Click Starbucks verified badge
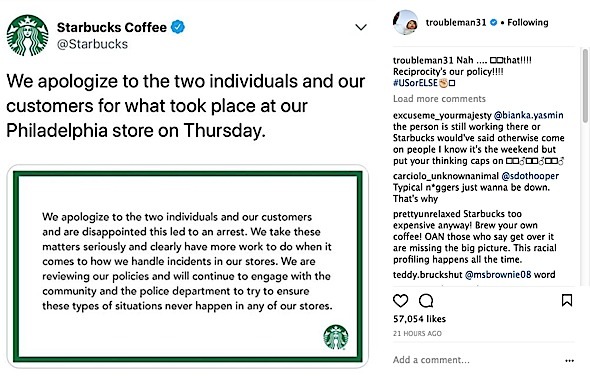The width and height of the screenshot is (590, 376). pyautogui.click(x=178, y=27)
